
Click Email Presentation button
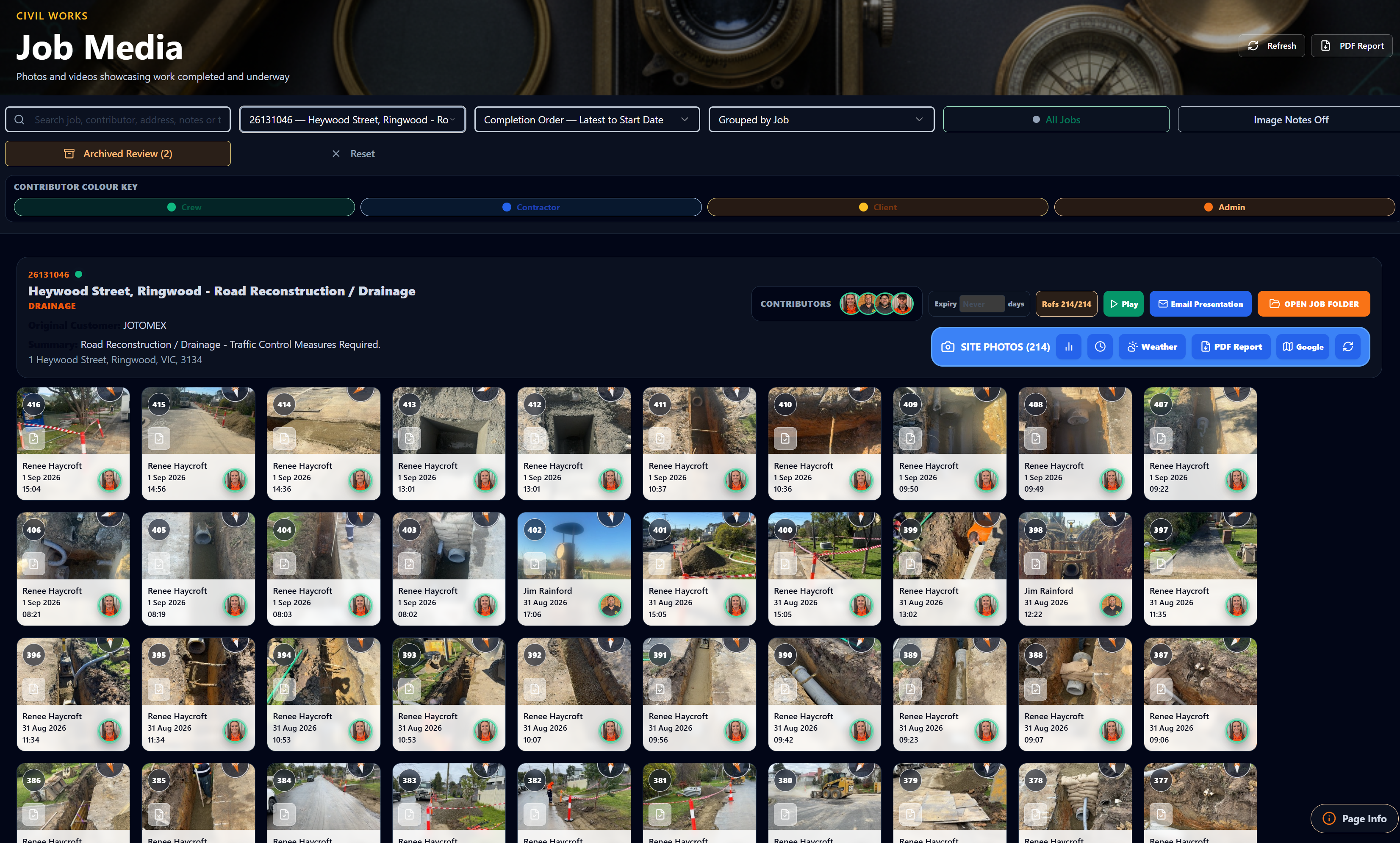click(x=1200, y=304)
